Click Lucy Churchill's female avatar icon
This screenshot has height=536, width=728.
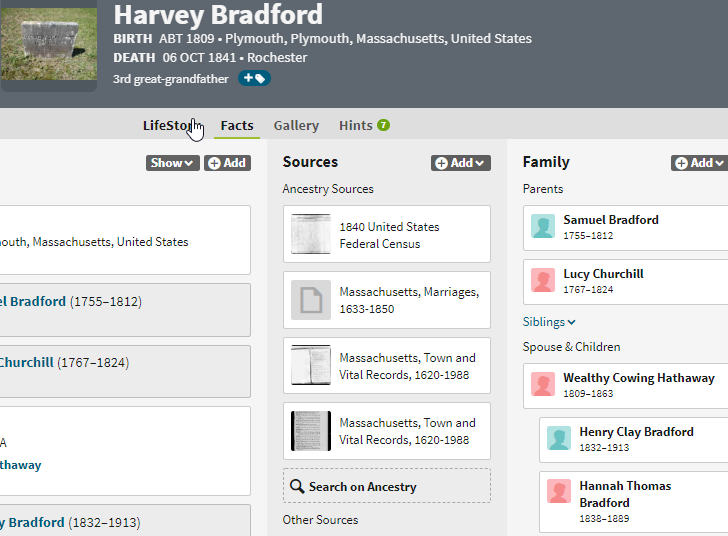click(x=543, y=281)
